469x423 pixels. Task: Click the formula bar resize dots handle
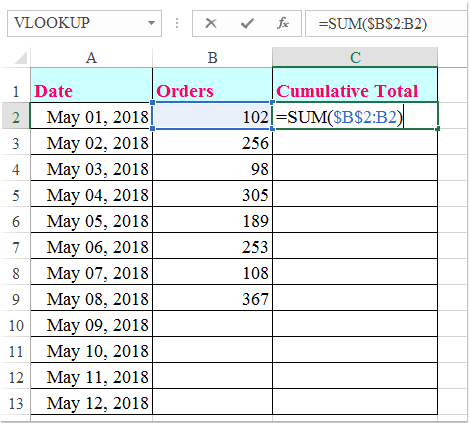[x=177, y=23]
